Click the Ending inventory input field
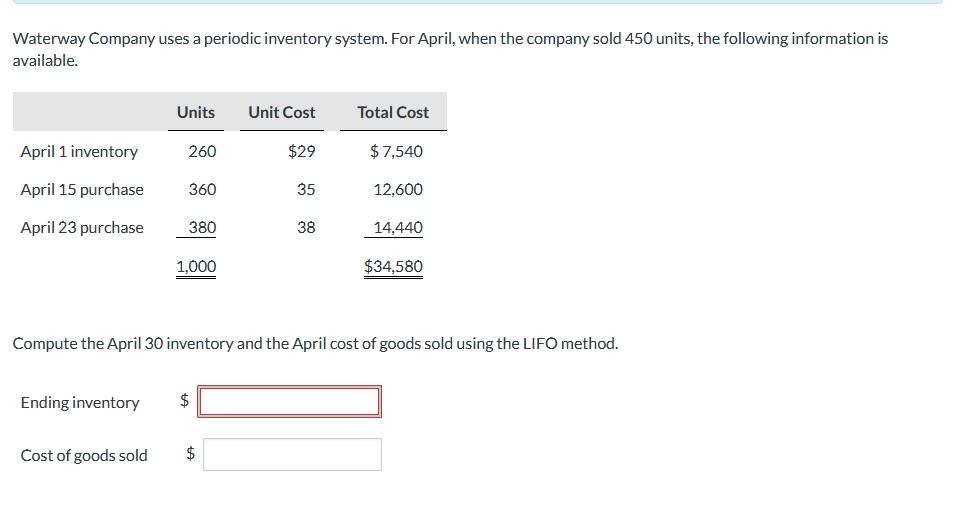 click(289, 402)
